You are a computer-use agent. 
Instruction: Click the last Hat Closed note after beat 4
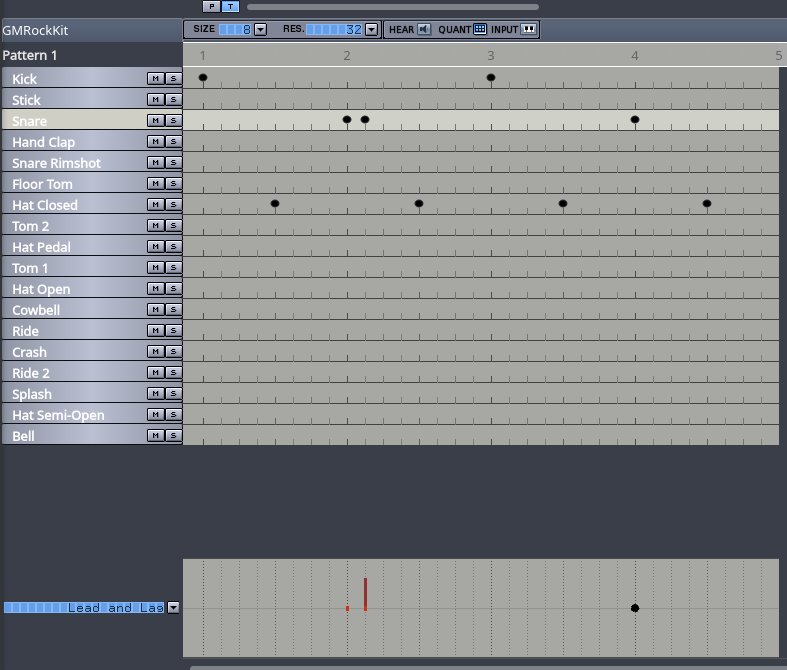[707, 203]
